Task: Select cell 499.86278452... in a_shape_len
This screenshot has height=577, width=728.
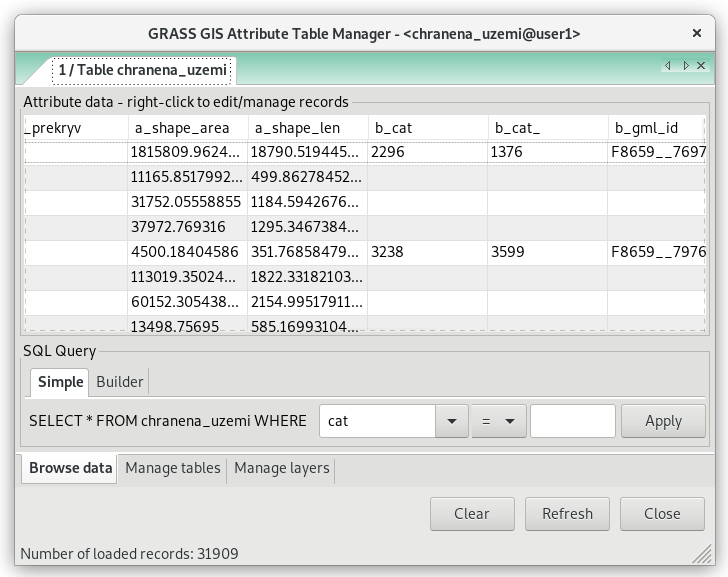Action: [307, 177]
